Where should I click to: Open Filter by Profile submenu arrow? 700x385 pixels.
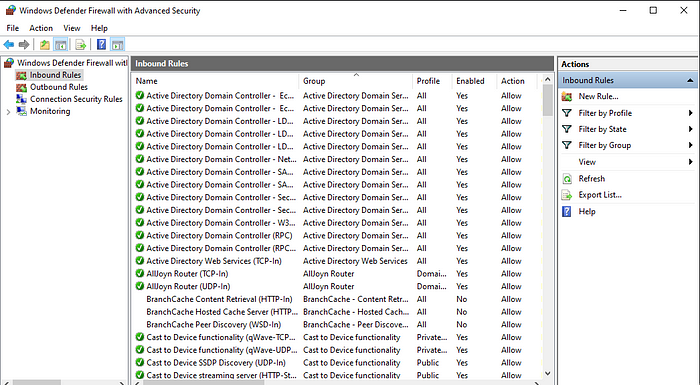[x=691, y=113]
